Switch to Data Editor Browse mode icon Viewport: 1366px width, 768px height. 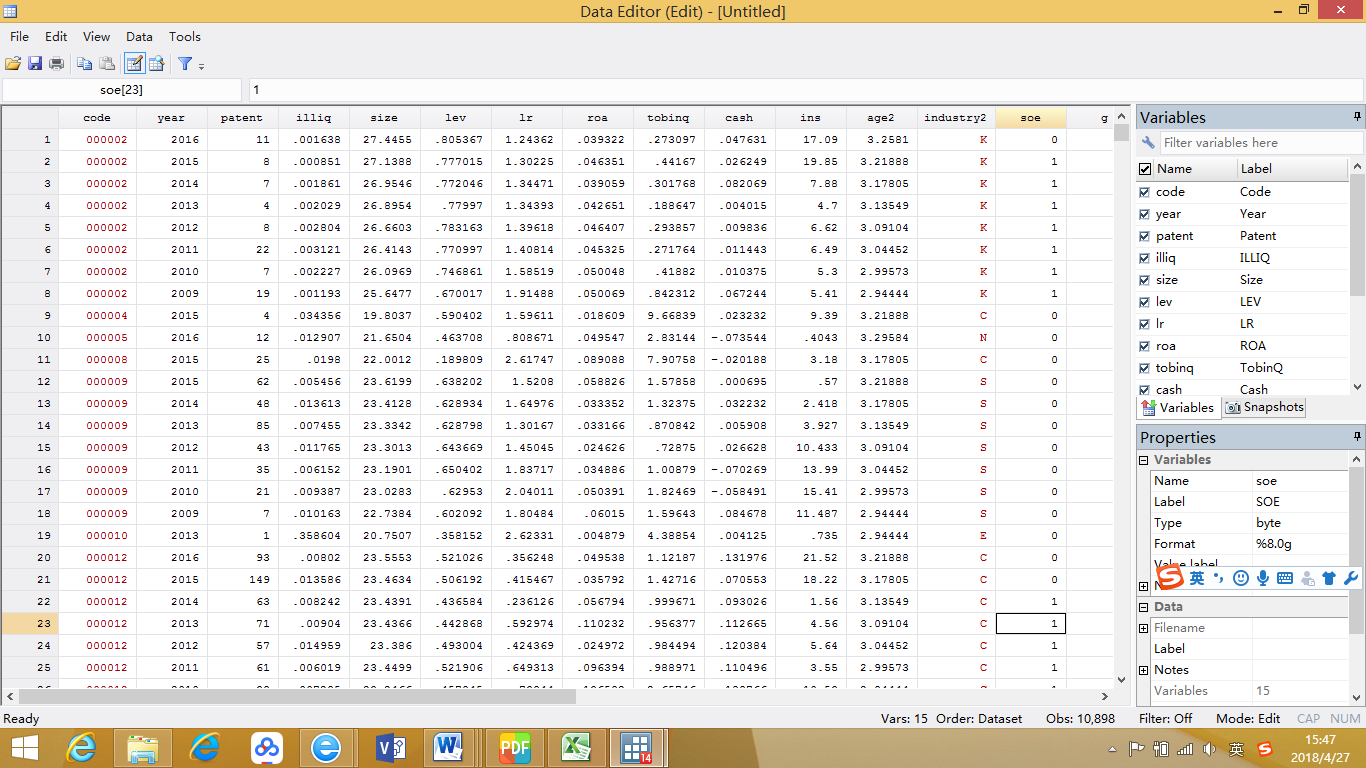pyautogui.click(x=157, y=64)
